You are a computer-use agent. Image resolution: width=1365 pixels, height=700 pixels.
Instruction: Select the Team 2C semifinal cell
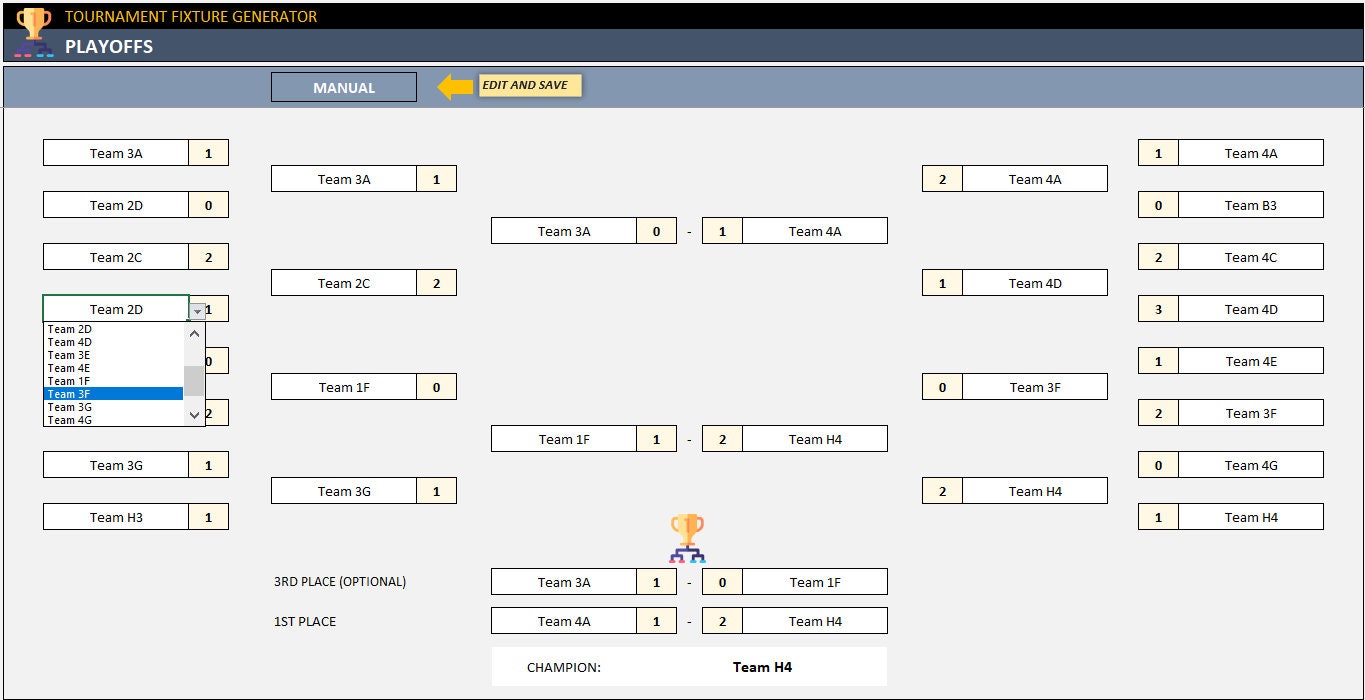click(343, 282)
